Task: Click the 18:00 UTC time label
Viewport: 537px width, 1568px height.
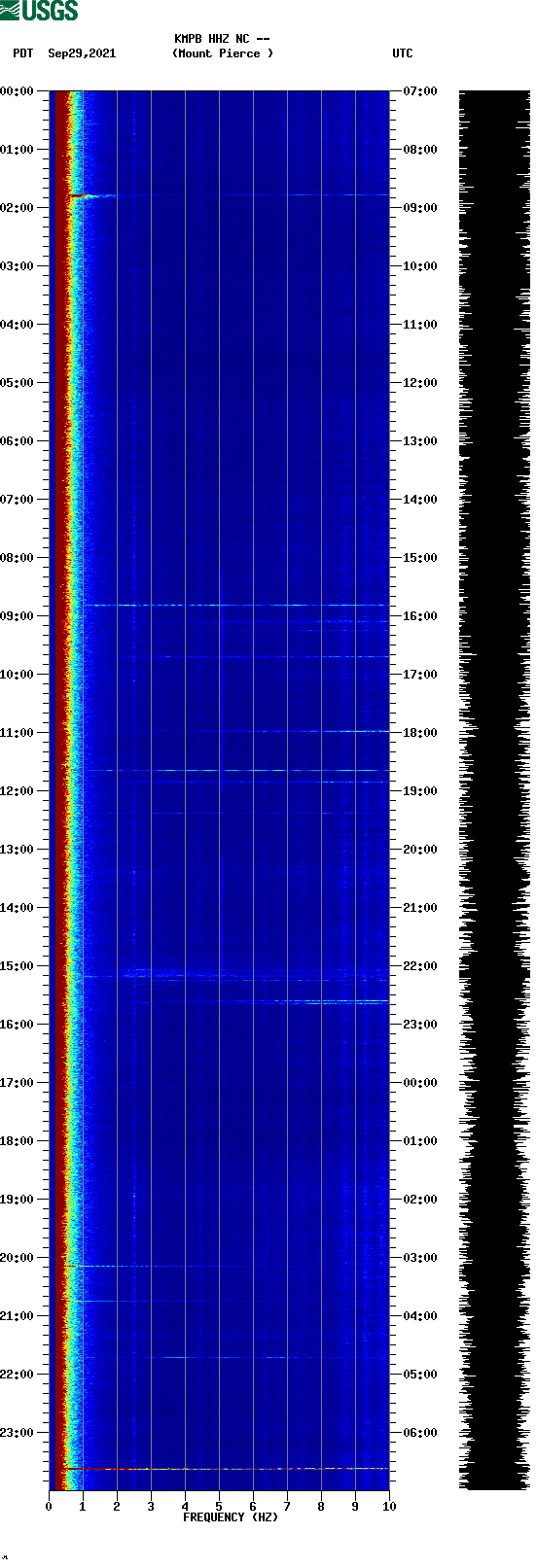Action: coord(420,733)
